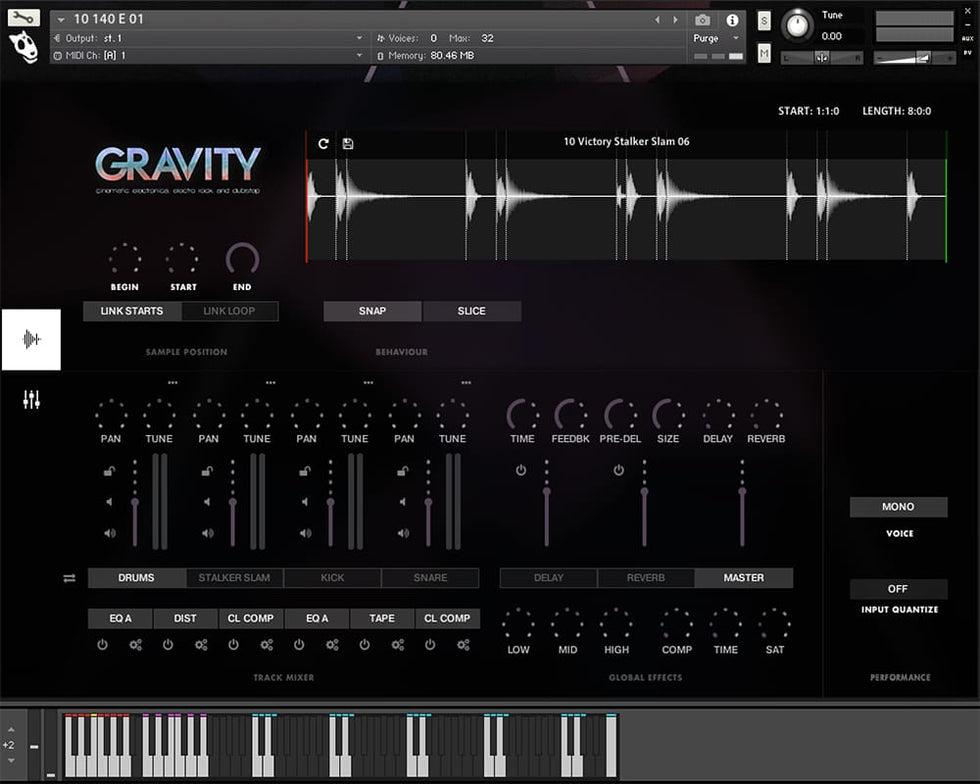Toggle the LINK STARTS option

pyautogui.click(x=132, y=311)
